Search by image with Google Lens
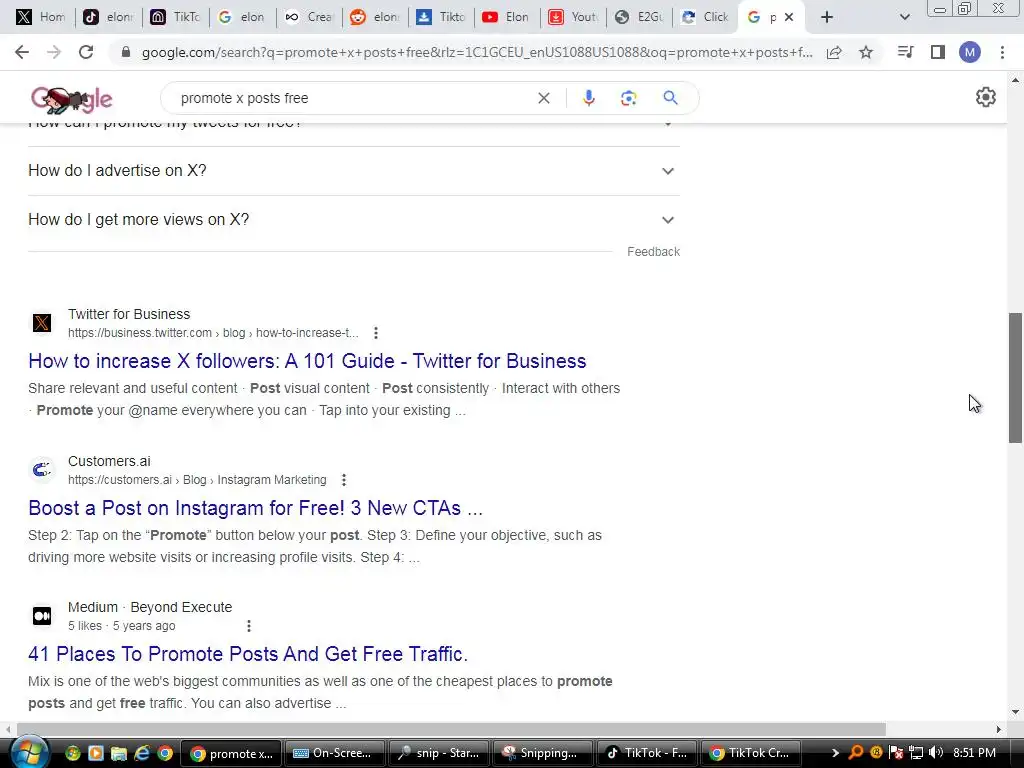Image resolution: width=1024 pixels, height=768 pixels. click(628, 98)
